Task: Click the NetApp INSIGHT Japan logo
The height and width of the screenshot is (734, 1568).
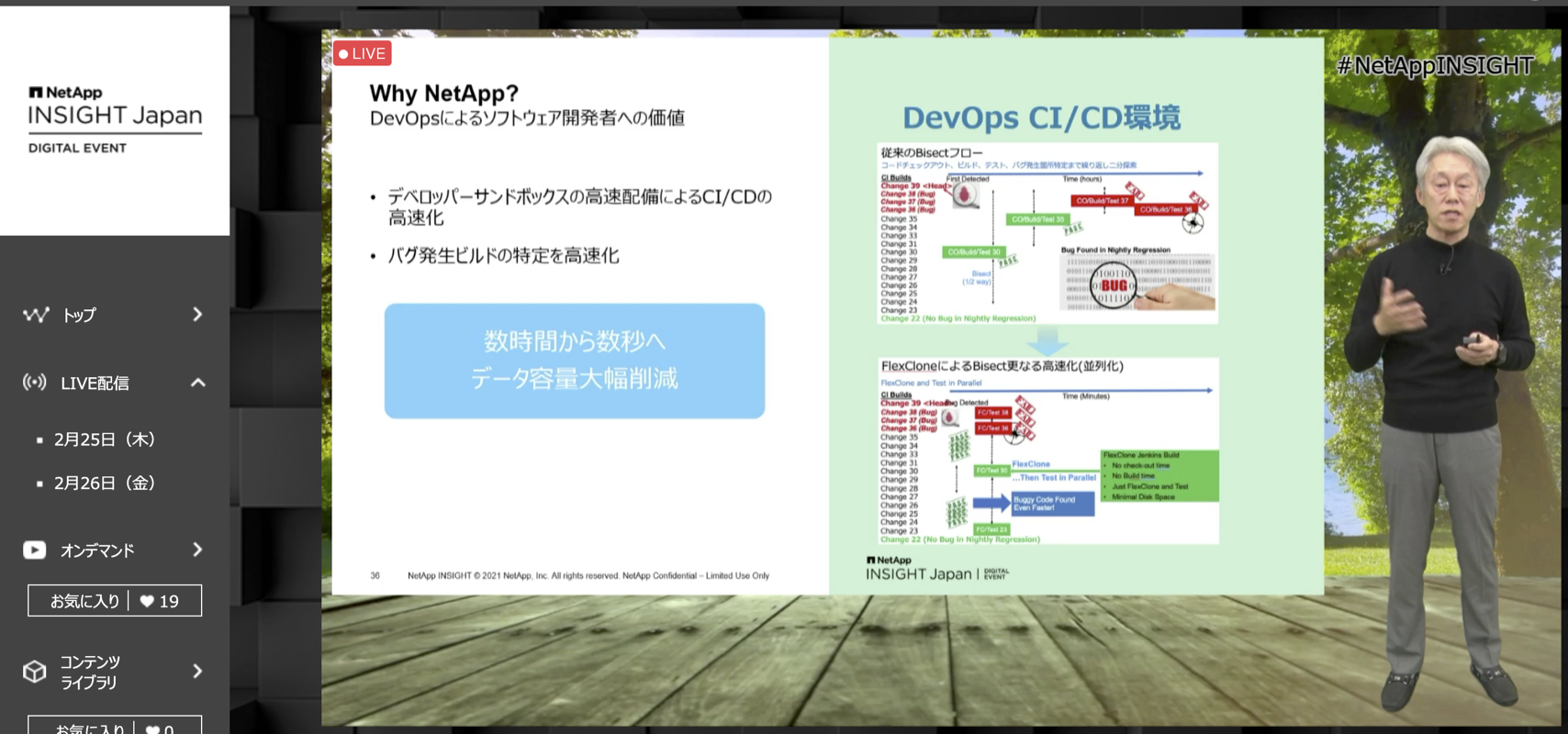Action: (115, 119)
